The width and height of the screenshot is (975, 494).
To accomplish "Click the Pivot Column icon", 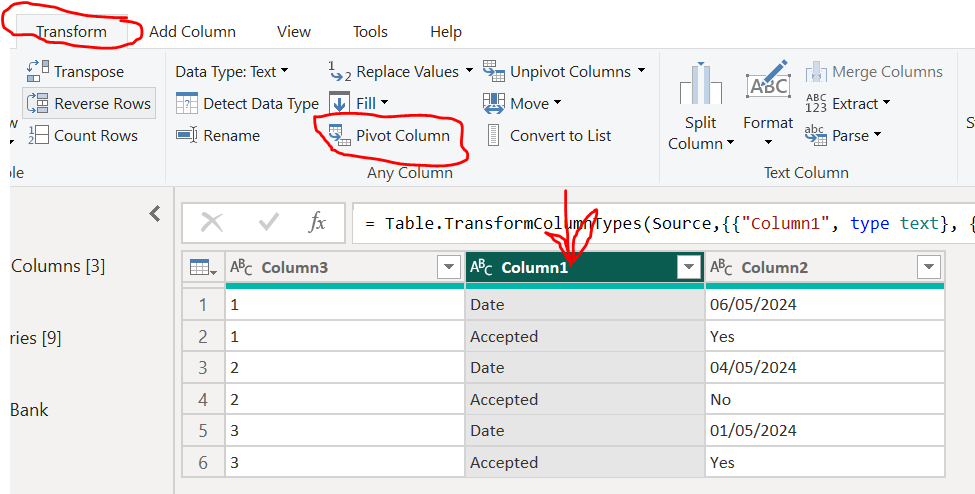I will coord(340,135).
